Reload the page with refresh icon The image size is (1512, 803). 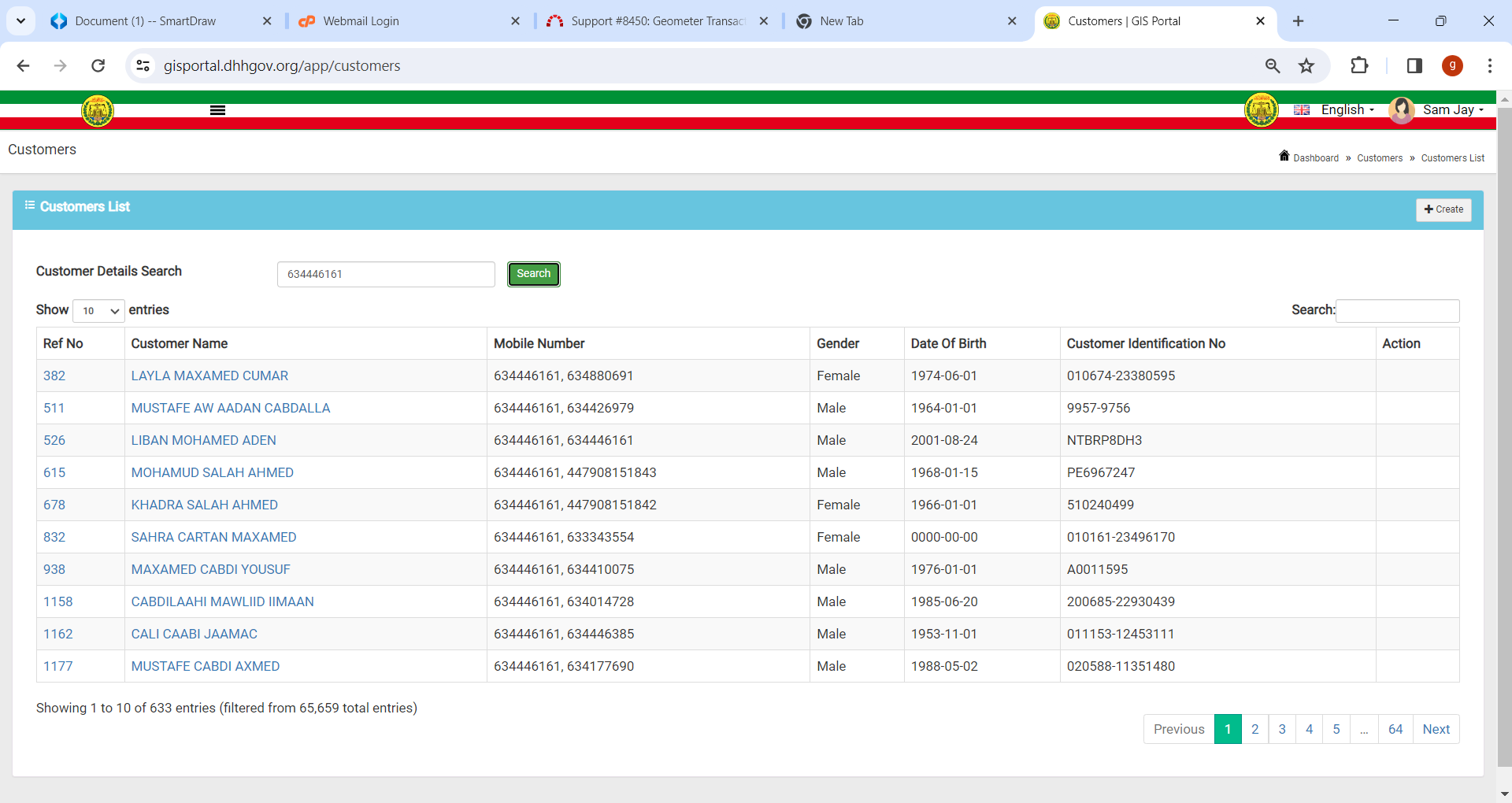pos(98,65)
